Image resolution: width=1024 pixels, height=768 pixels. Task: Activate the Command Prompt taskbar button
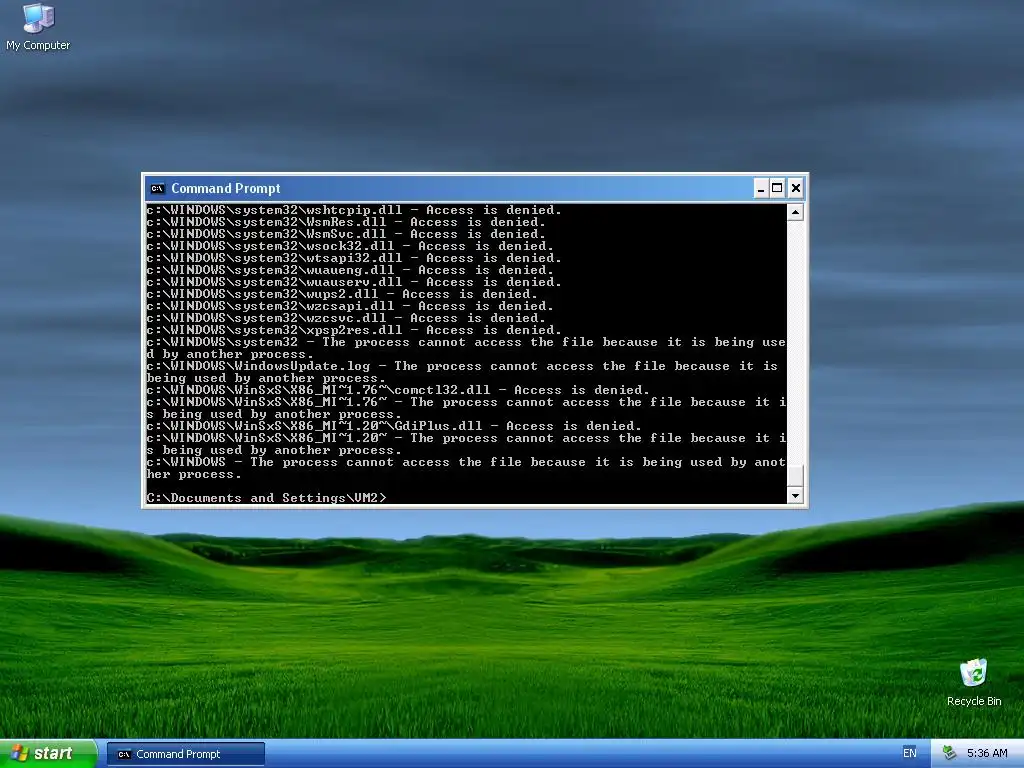pyautogui.click(x=185, y=754)
